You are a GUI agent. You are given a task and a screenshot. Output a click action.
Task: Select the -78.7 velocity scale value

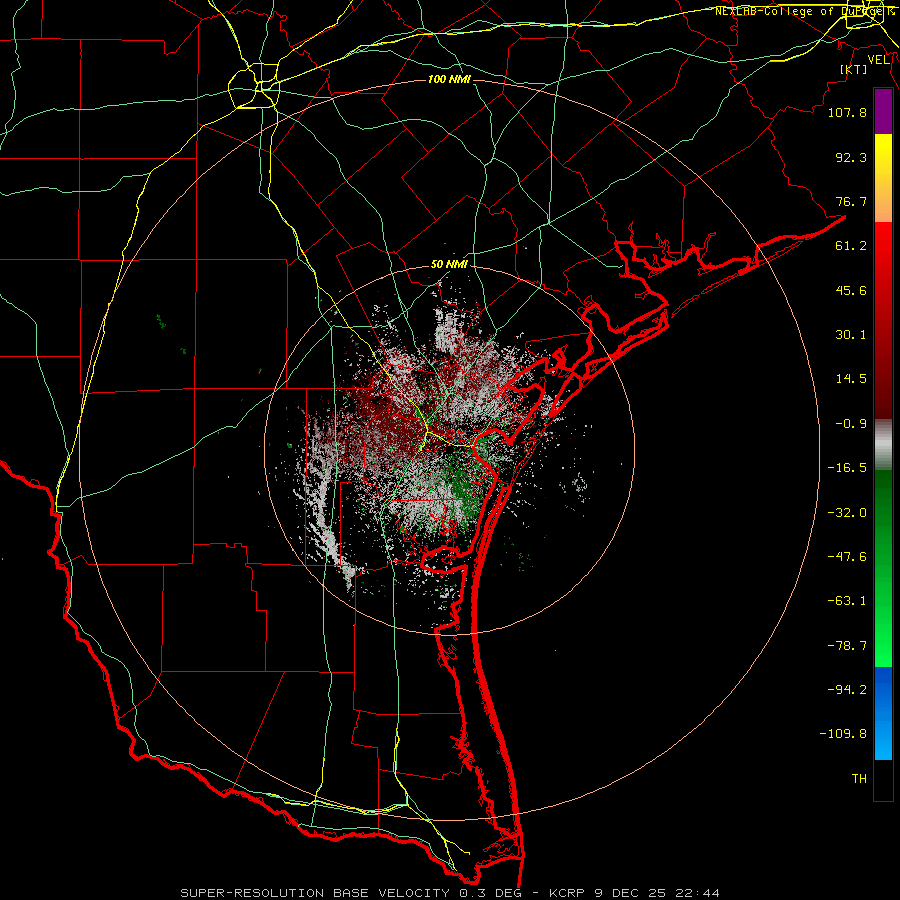[x=847, y=646]
